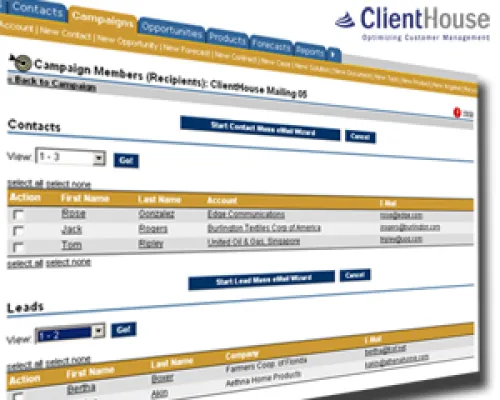
Task: Click the ClientHouse logo
Action: 413,23
